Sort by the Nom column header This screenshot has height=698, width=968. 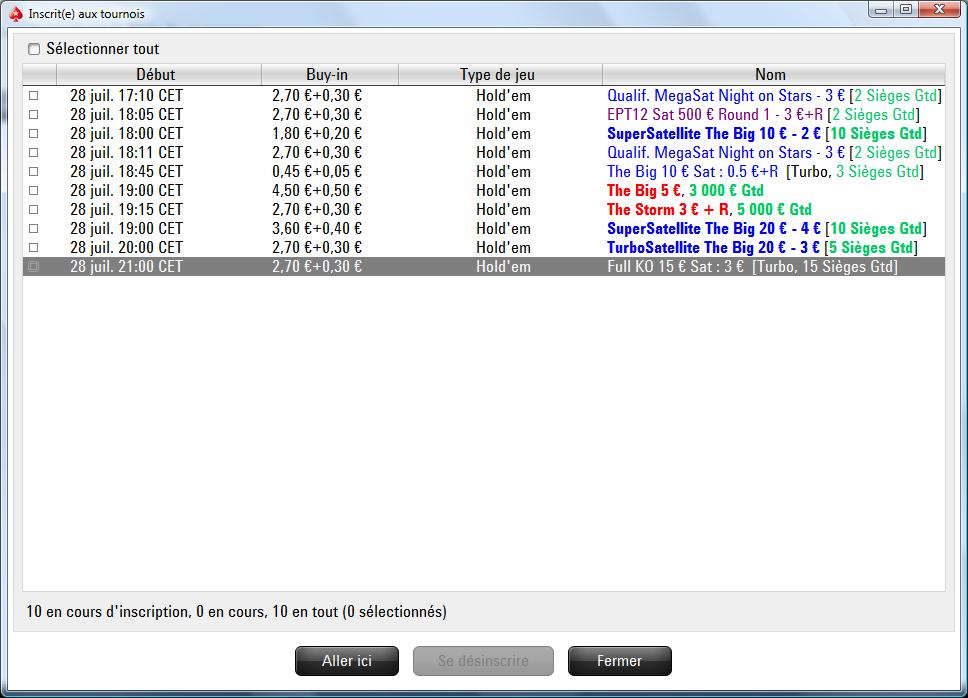pos(774,75)
